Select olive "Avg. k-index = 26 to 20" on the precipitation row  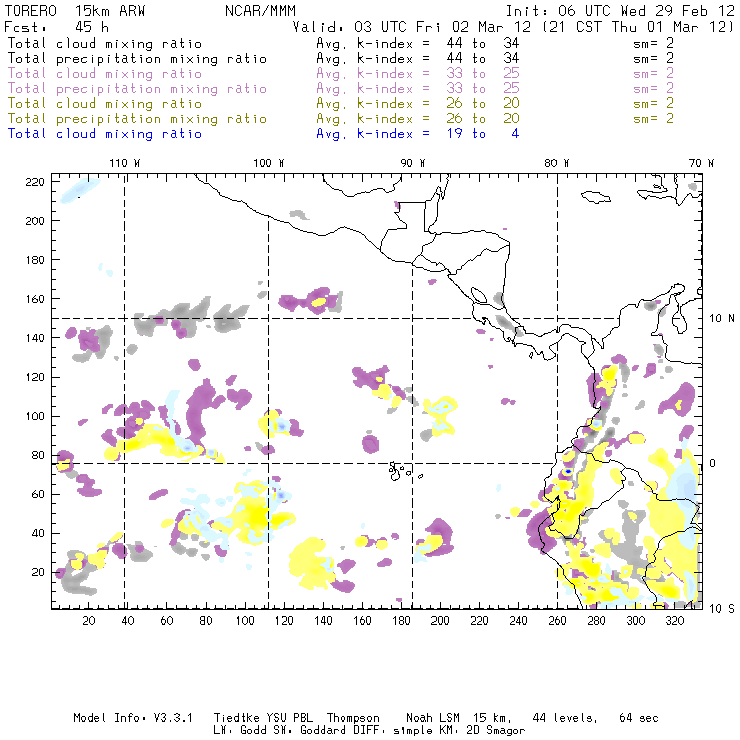(418, 119)
